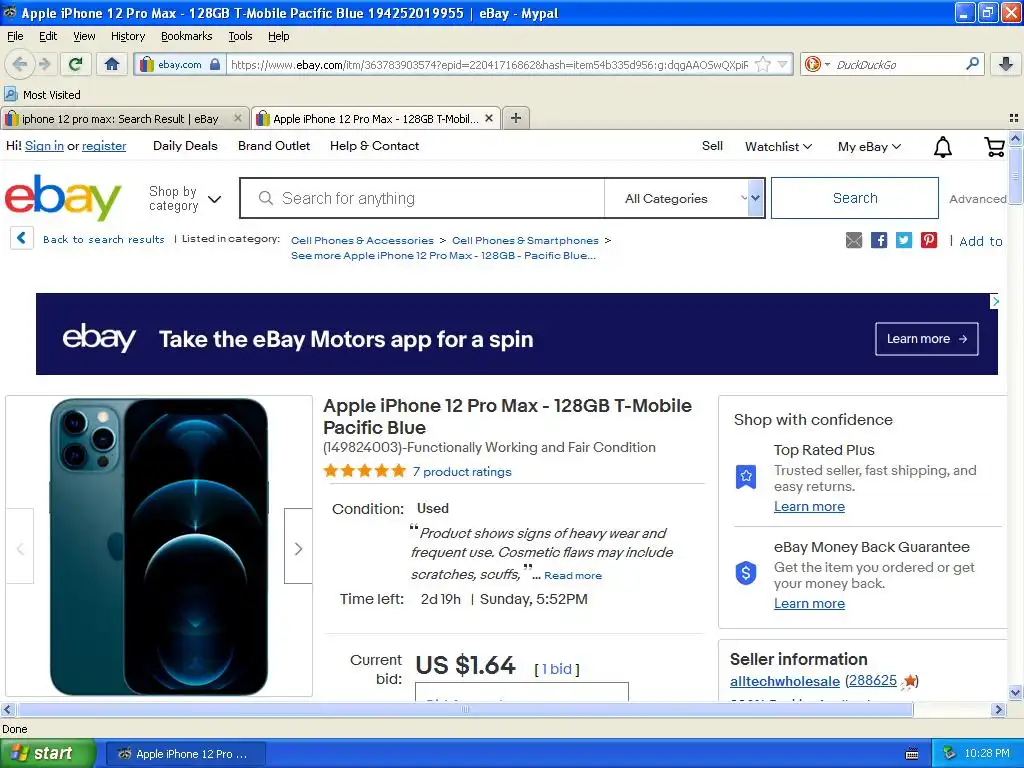This screenshot has width=1024, height=768.
Task: Open the View menu
Action: pyautogui.click(x=84, y=36)
